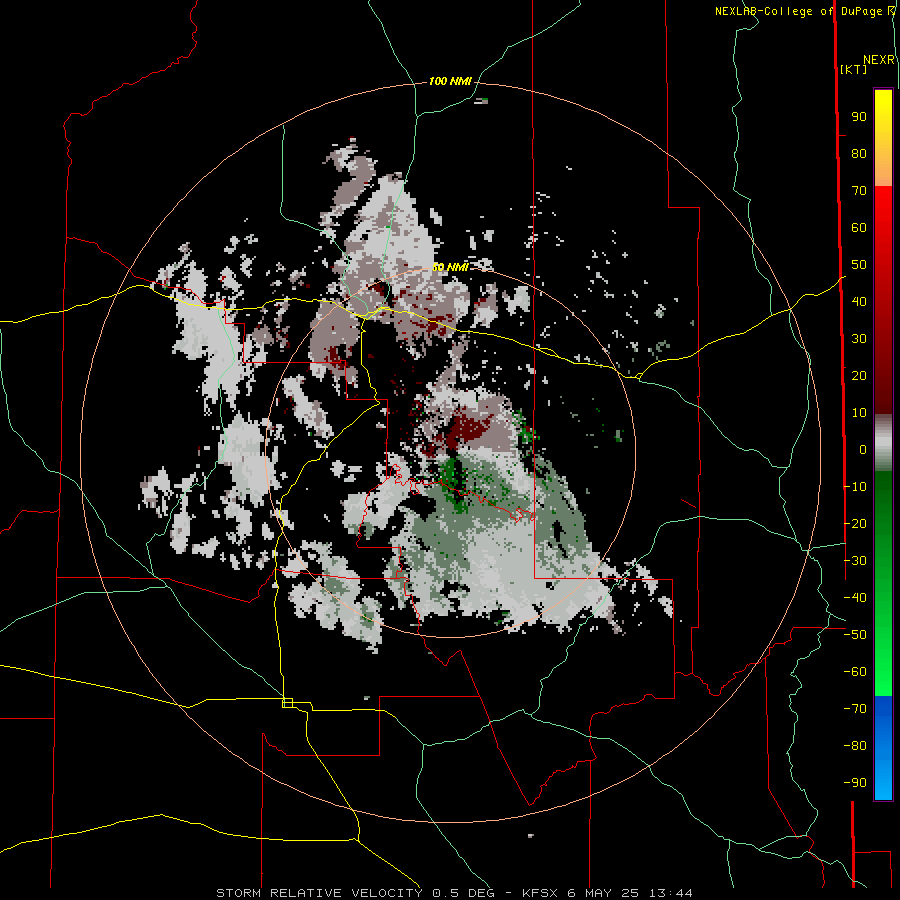Viewport: 900px width, 900px height.
Task: Click the [KT] units label above the color bar
Action: point(853,69)
